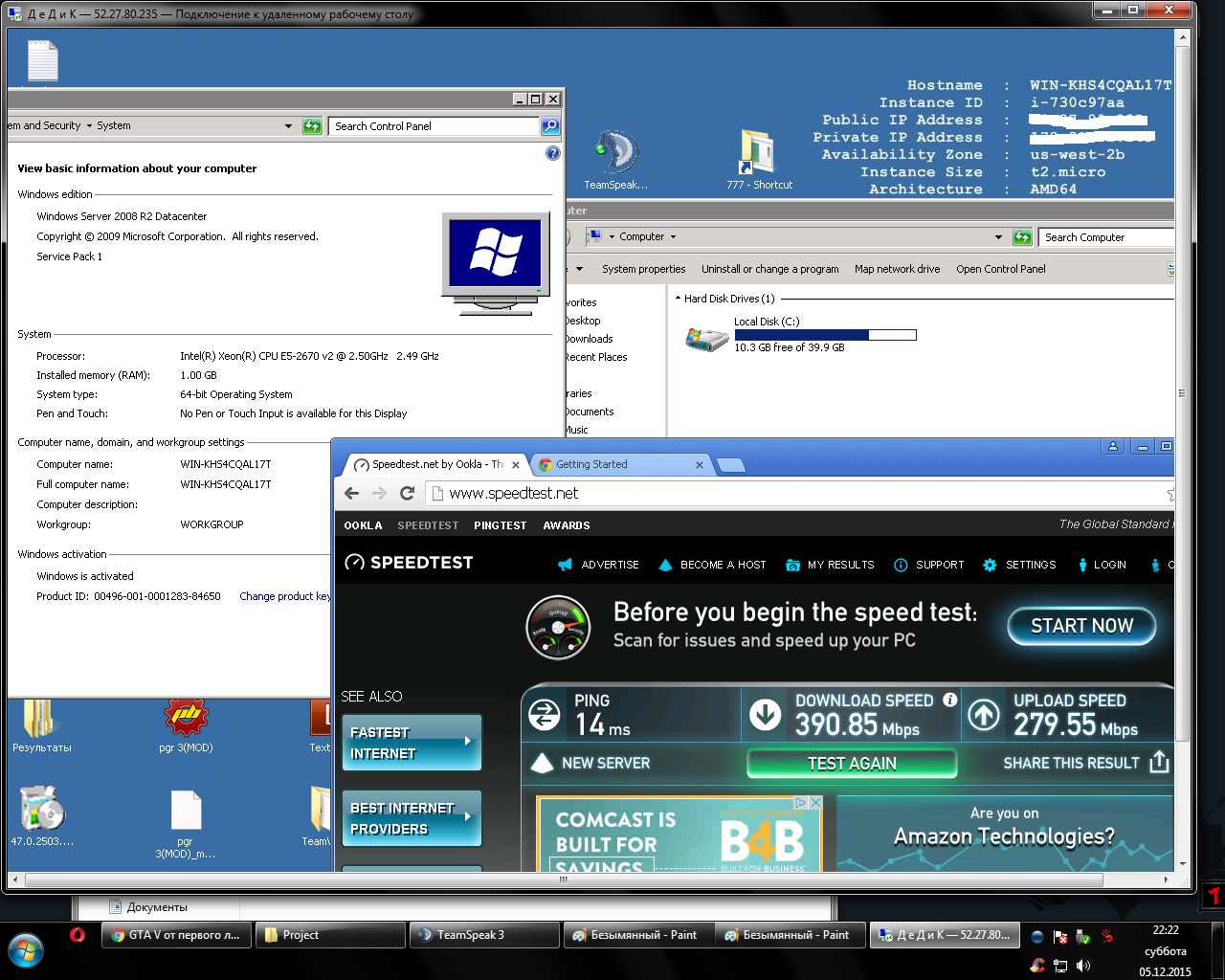The width and height of the screenshot is (1225, 980).
Task: Click the 'Login' link on Speedtest
Action: pos(1101,565)
